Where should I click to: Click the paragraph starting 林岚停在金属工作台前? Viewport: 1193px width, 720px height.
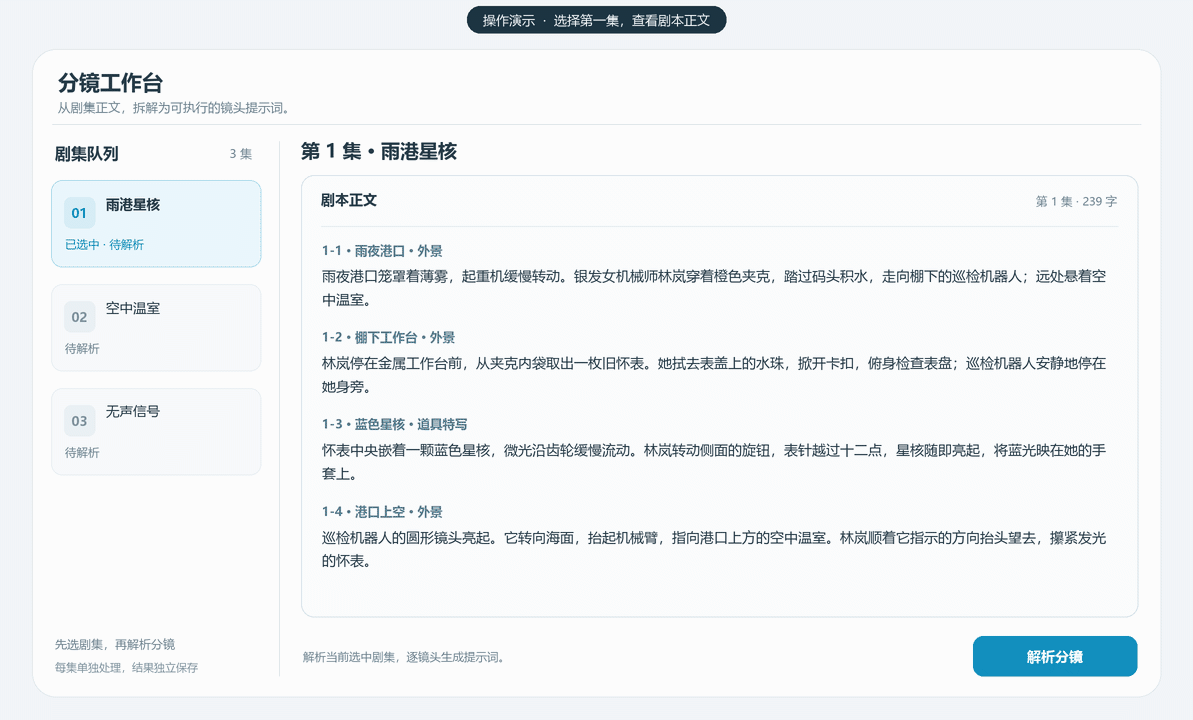point(714,374)
